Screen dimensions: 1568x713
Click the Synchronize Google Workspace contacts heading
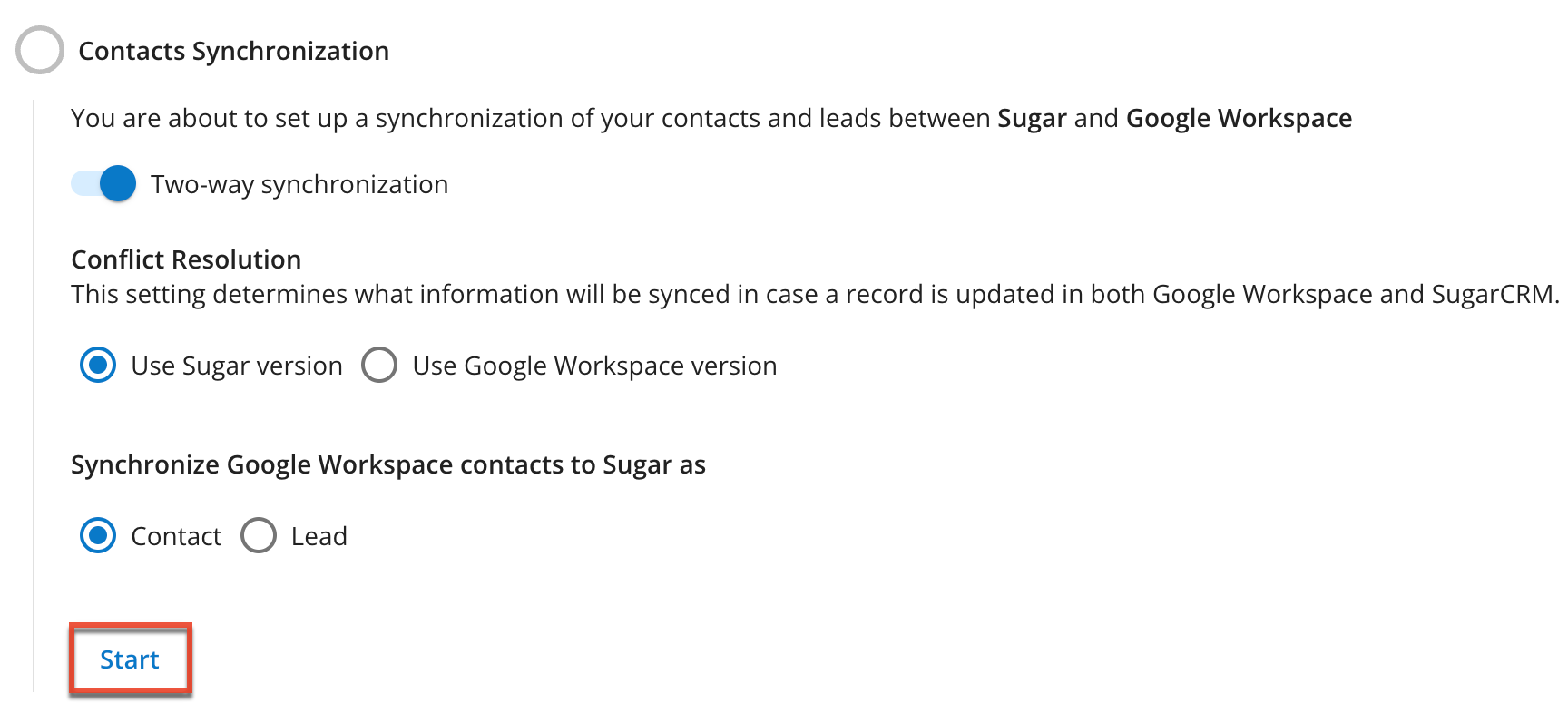388,464
